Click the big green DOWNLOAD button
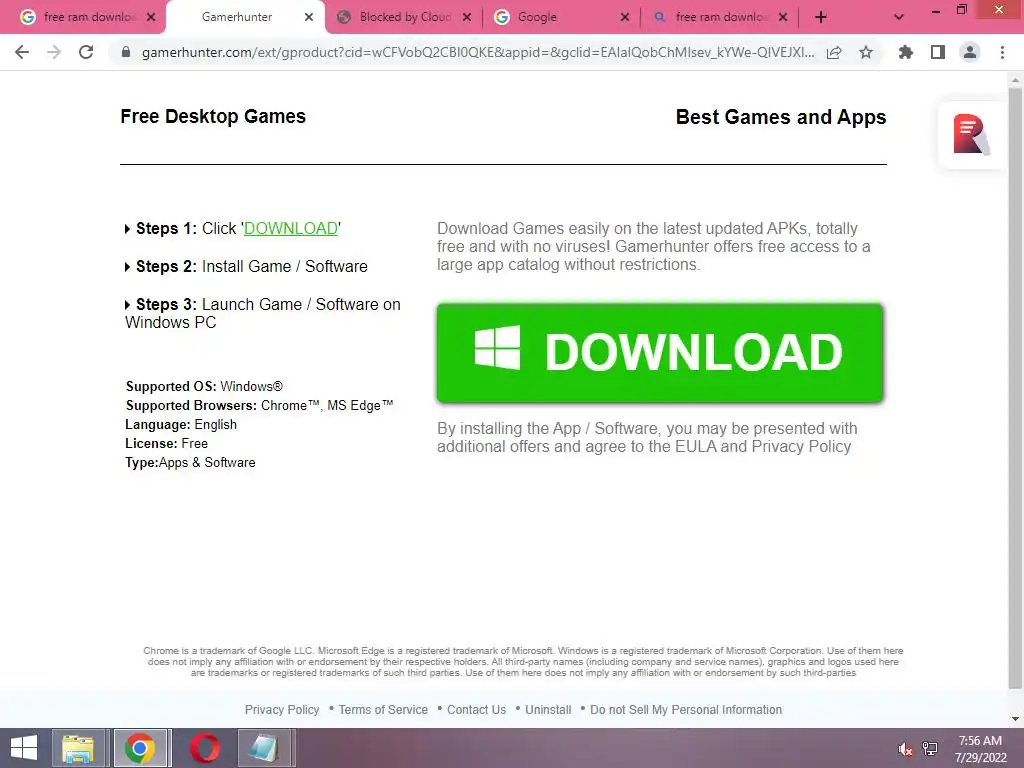 (x=660, y=353)
